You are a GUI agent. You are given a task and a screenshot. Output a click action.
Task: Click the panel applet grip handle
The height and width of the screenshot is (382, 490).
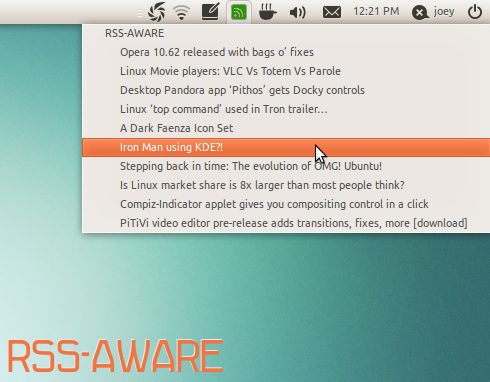pos(140,13)
